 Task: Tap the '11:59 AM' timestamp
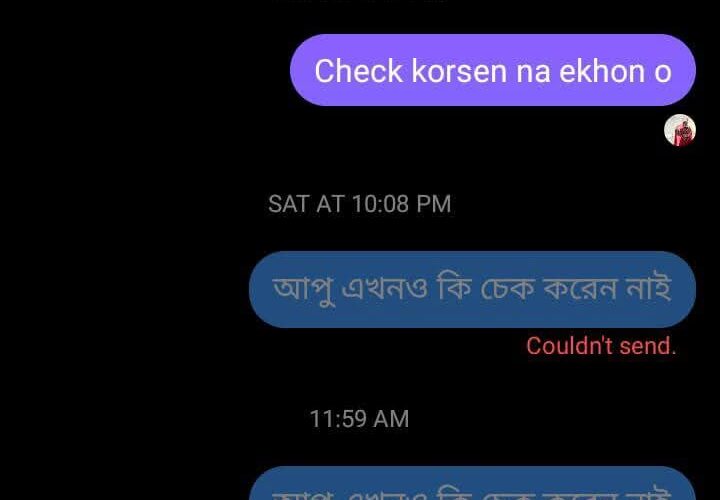point(359,419)
